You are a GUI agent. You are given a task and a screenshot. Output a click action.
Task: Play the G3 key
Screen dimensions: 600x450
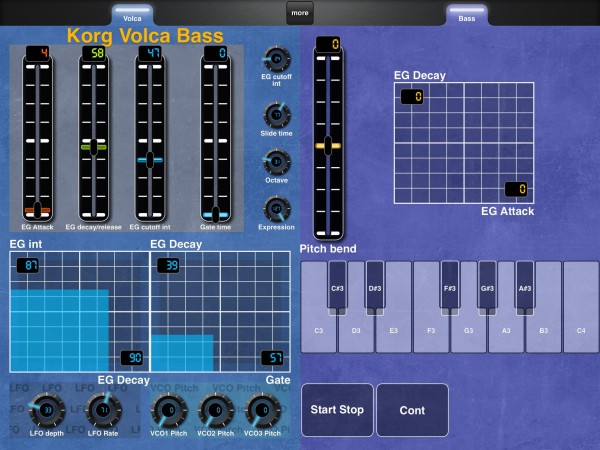(468, 331)
